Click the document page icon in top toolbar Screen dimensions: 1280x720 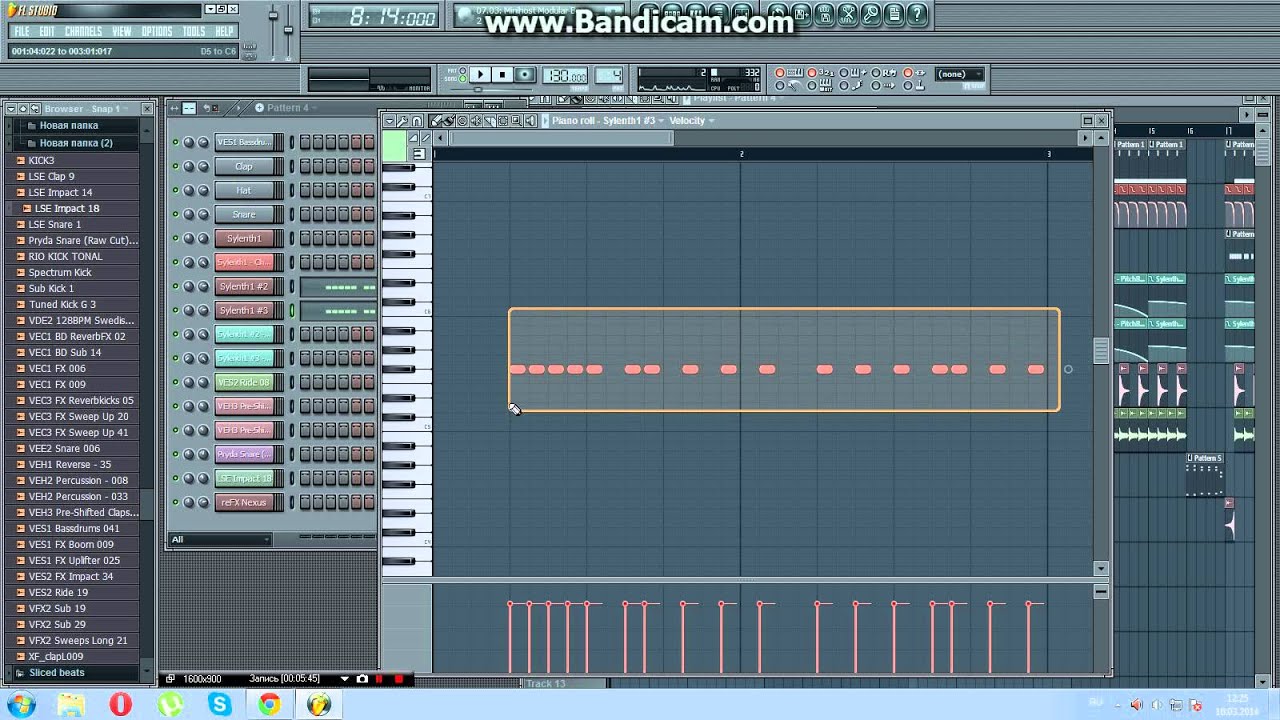point(894,14)
